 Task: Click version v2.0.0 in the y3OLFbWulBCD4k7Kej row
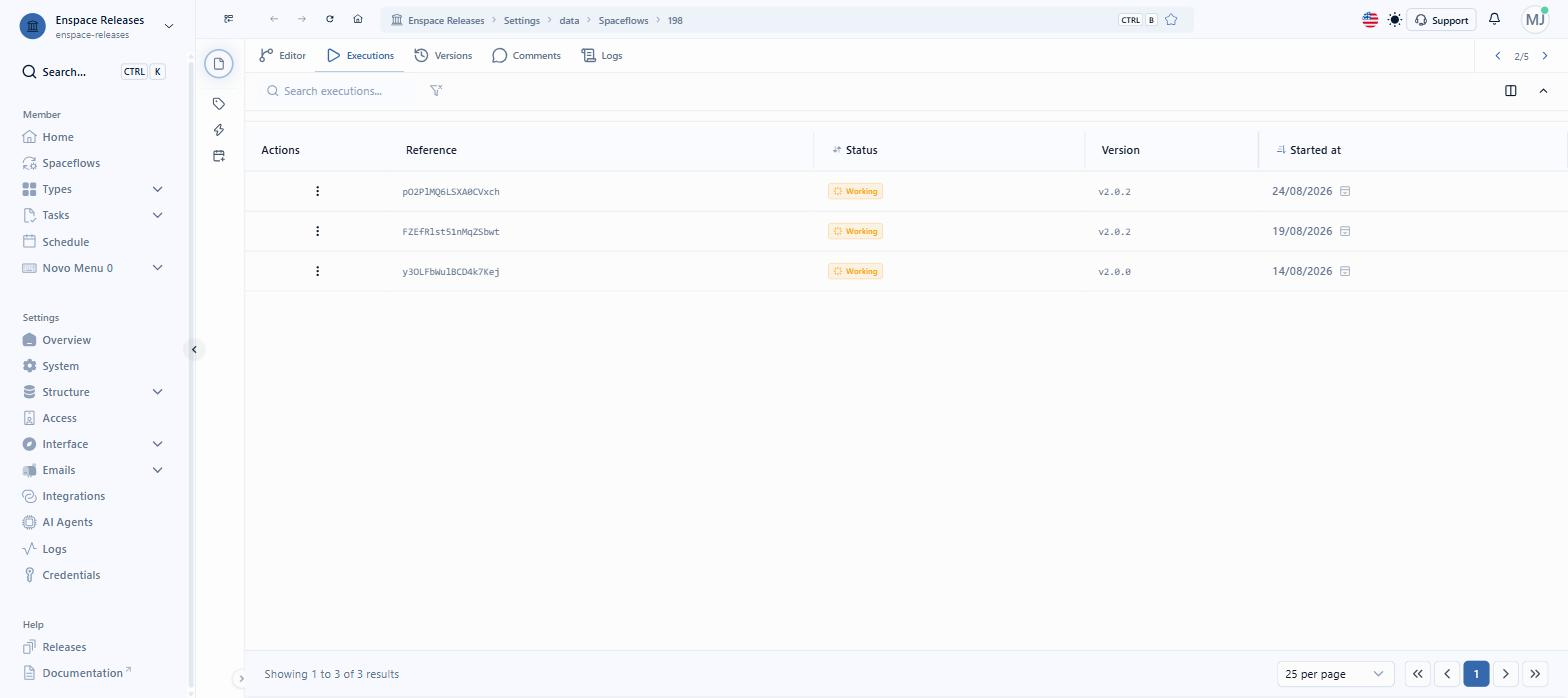(x=1114, y=272)
